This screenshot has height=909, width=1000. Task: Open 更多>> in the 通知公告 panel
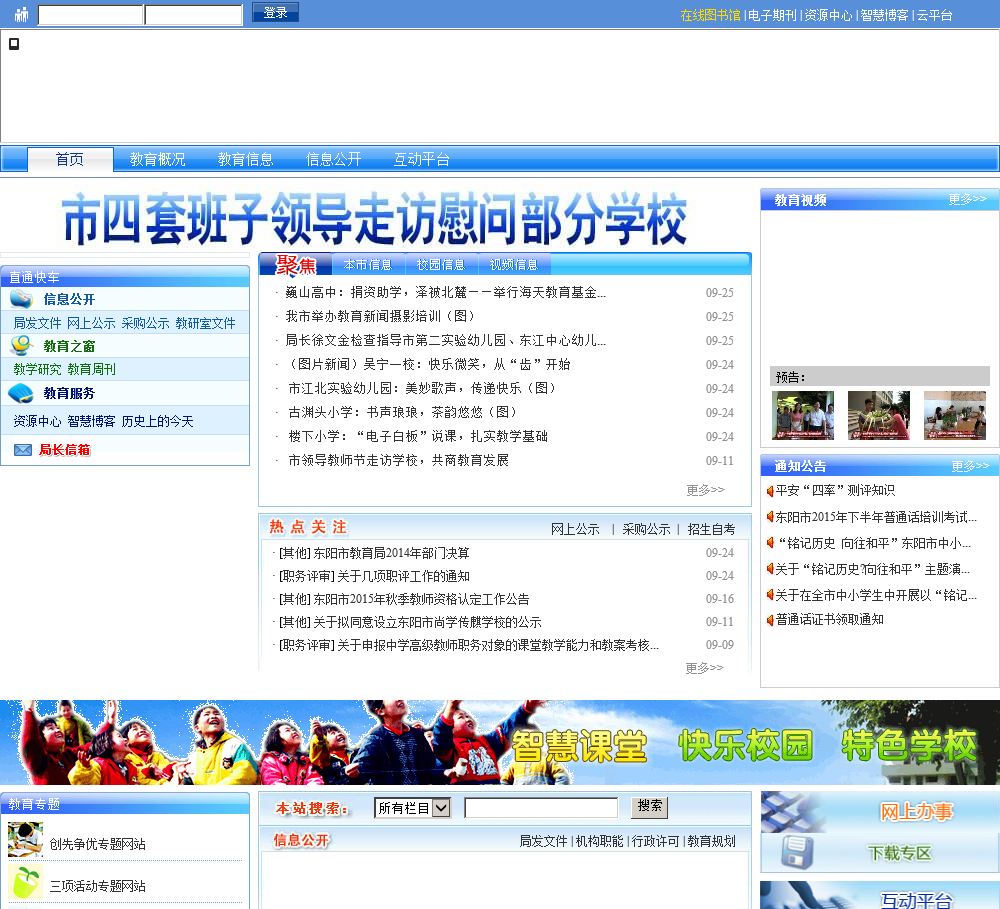(970, 466)
